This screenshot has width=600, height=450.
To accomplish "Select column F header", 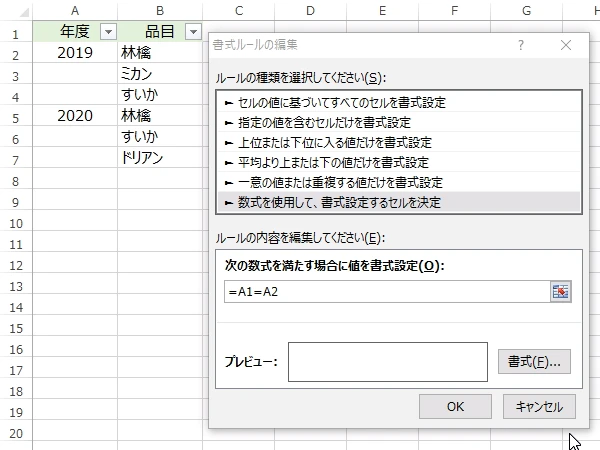I will pyautogui.click(x=454, y=10).
